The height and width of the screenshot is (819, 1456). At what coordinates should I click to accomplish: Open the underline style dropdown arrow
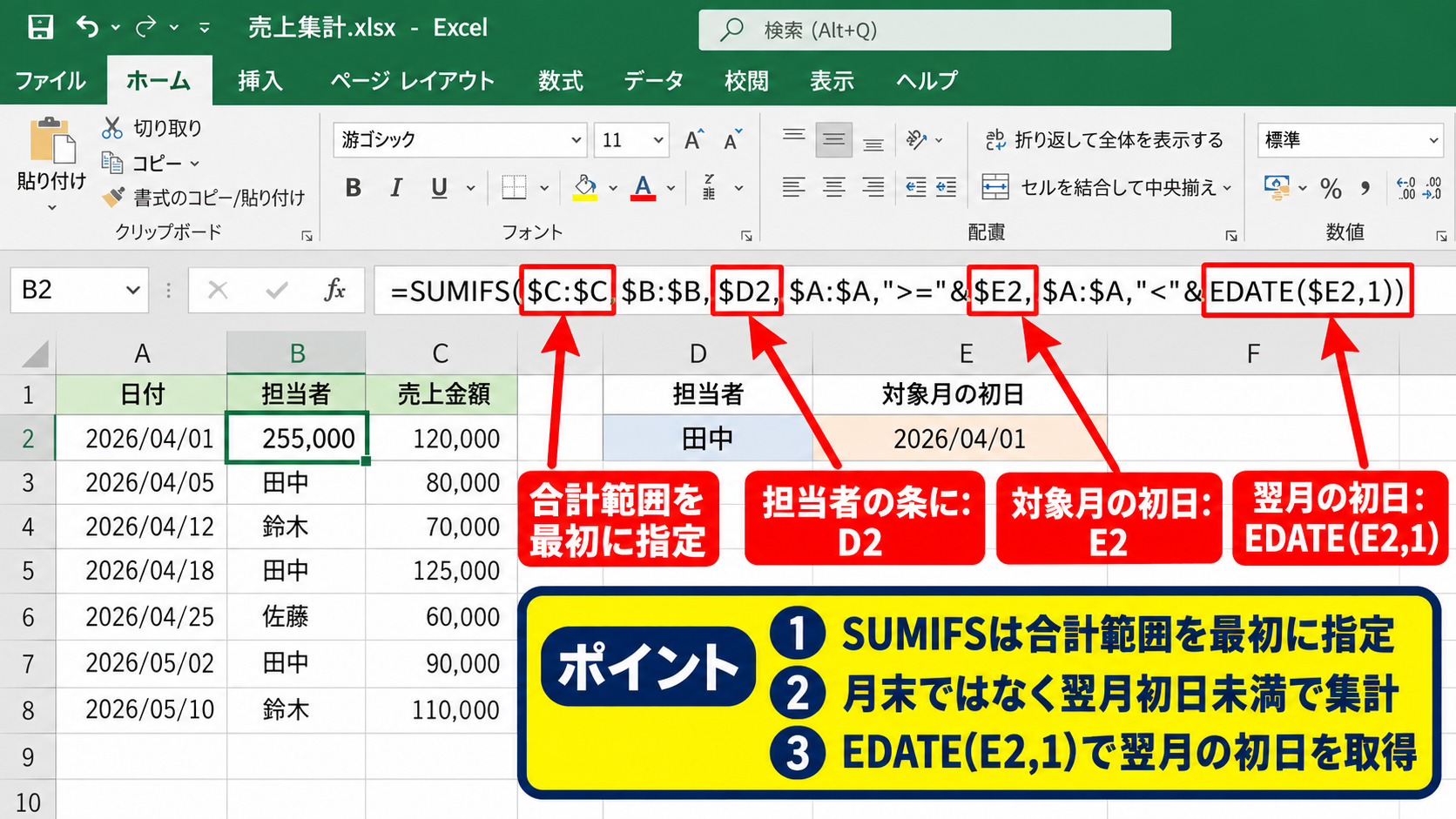point(471,187)
